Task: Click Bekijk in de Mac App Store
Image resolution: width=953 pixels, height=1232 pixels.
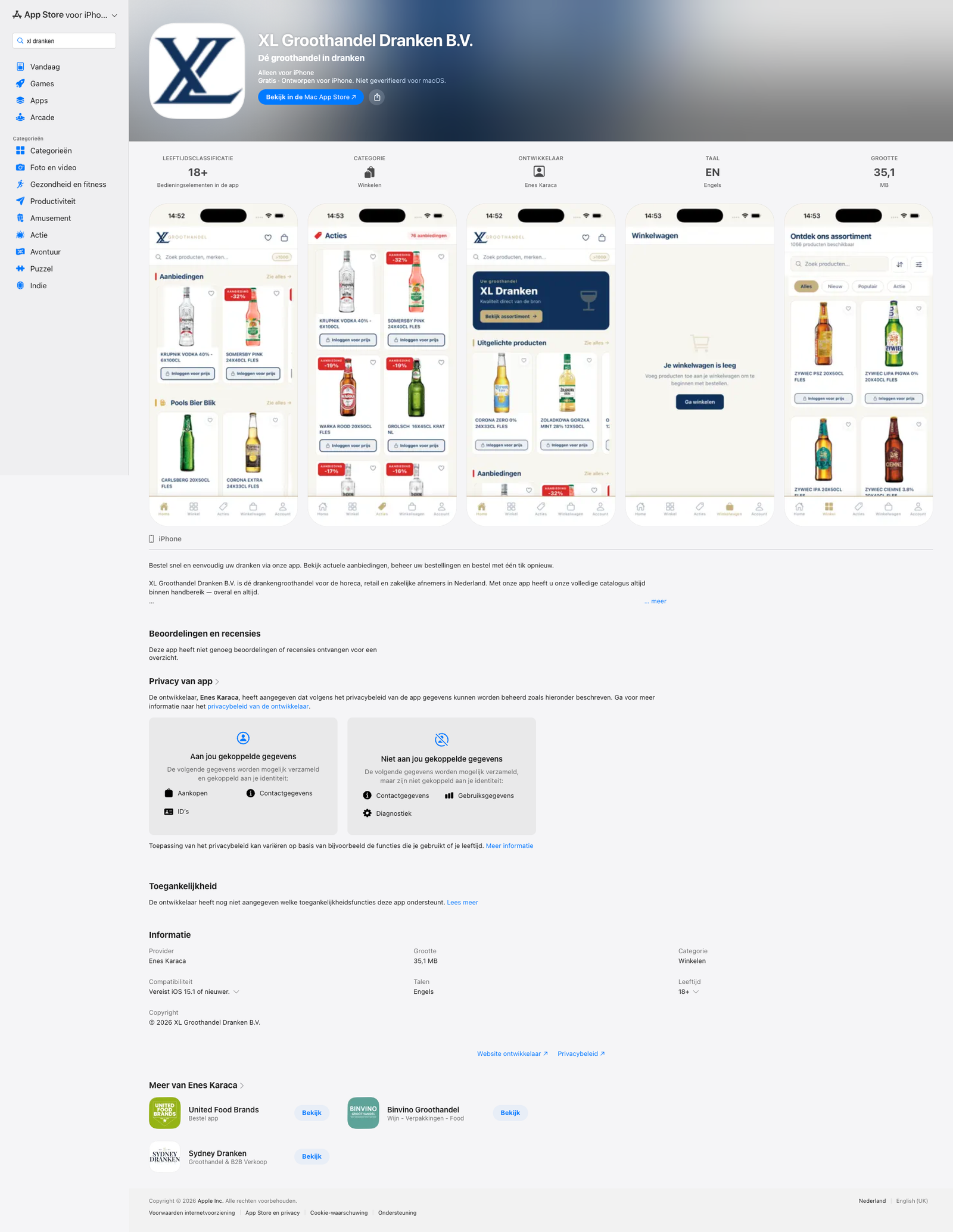Action: pos(310,97)
